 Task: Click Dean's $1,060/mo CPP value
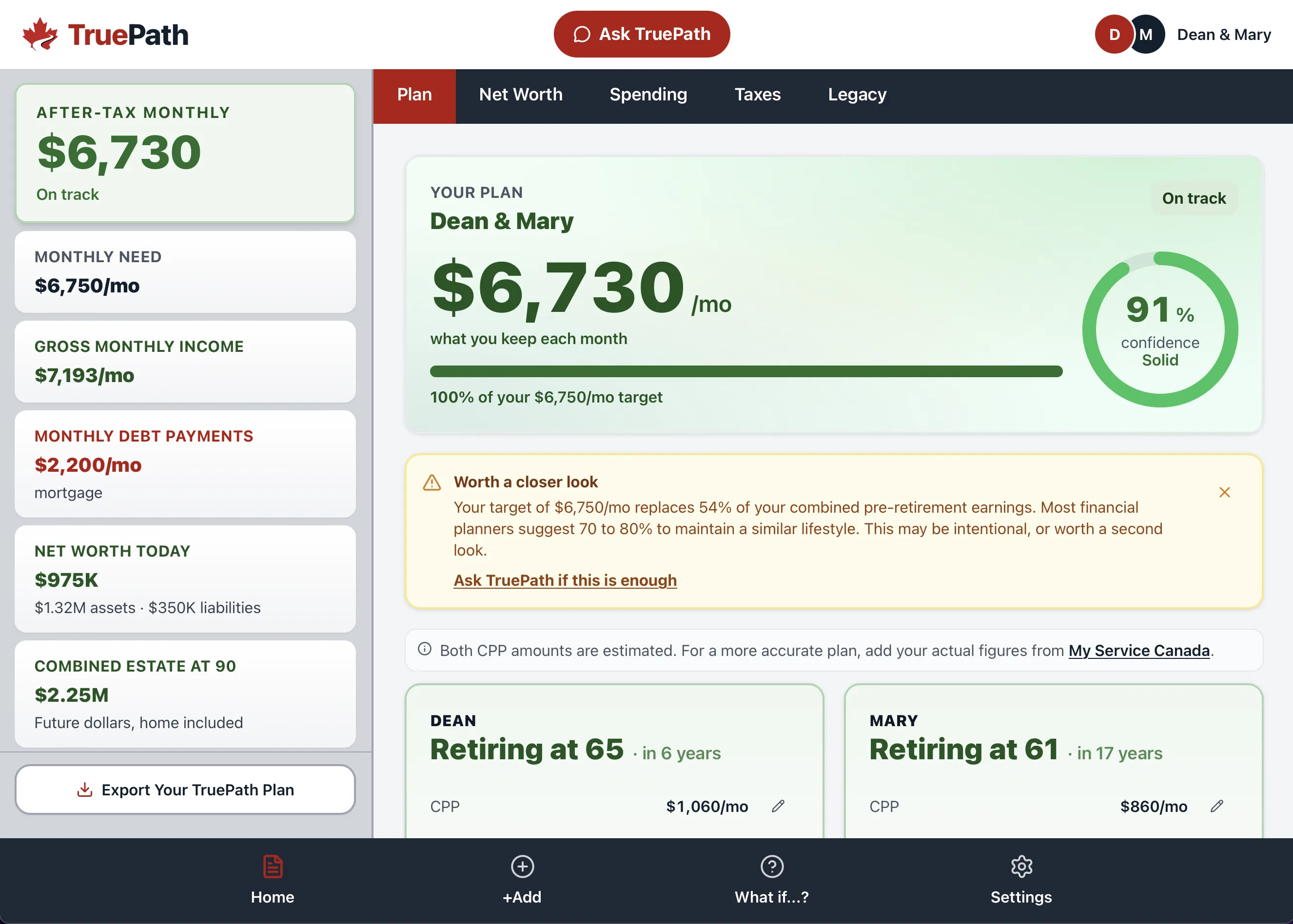707,806
